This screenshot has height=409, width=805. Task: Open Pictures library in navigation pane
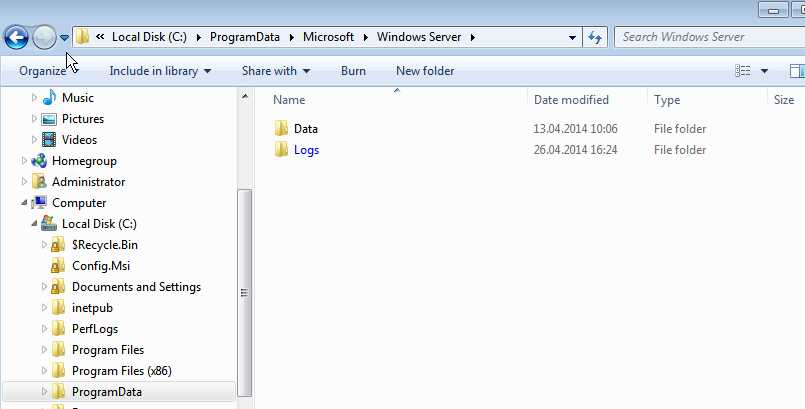coord(83,119)
